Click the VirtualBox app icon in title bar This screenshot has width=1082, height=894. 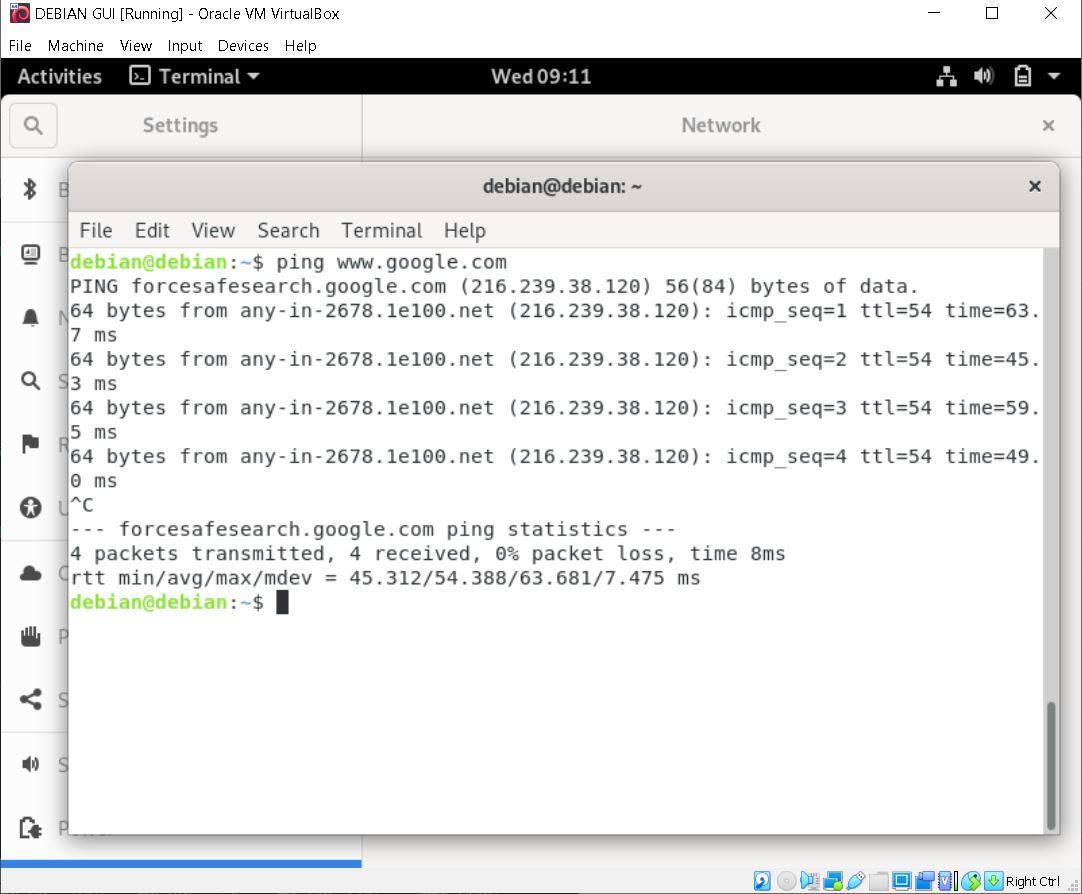point(19,13)
